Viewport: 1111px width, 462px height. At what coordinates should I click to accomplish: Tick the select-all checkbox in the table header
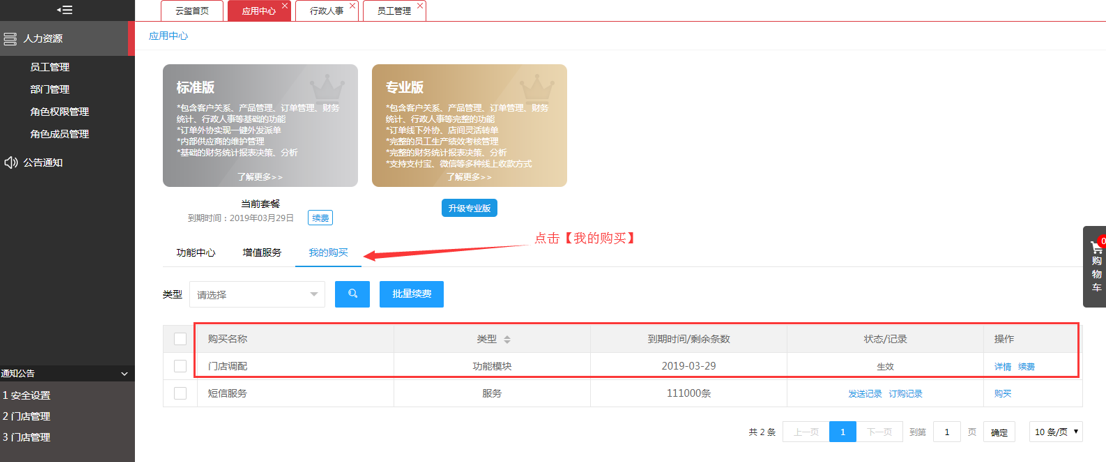(x=180, y=339)
